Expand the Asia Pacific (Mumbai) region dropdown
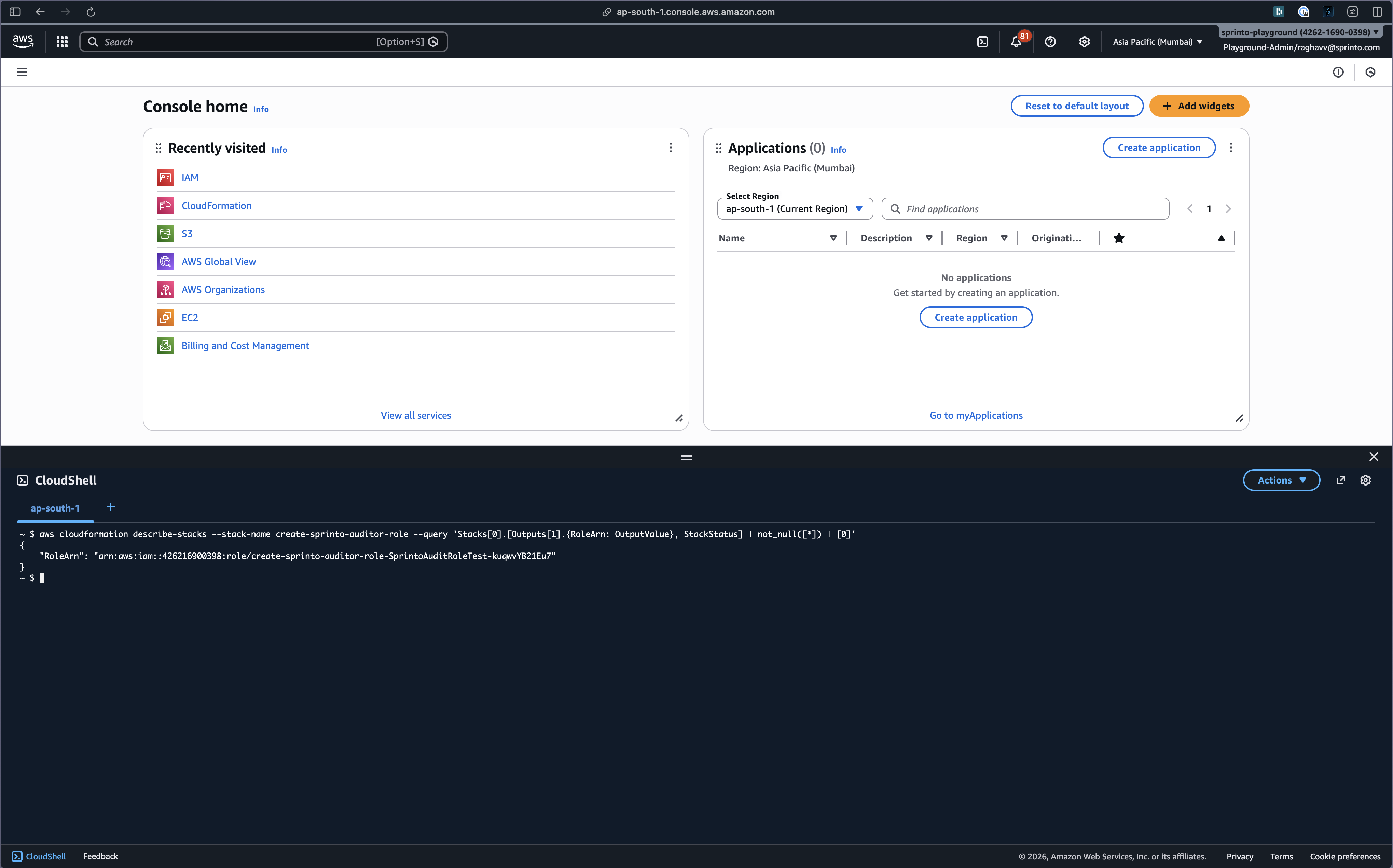 click(x=1157, y=41)
